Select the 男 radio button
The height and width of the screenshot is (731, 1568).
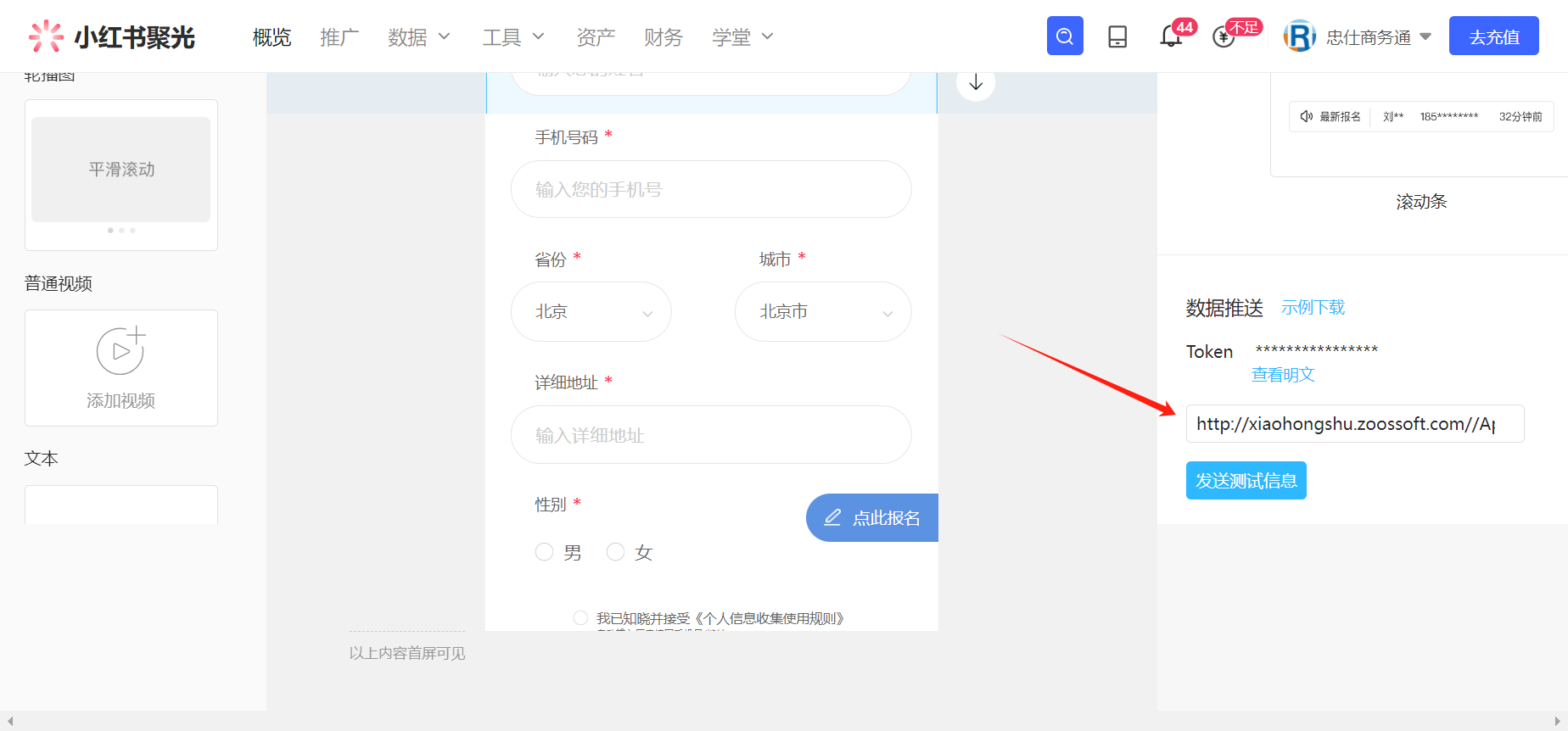coord(544,552)
